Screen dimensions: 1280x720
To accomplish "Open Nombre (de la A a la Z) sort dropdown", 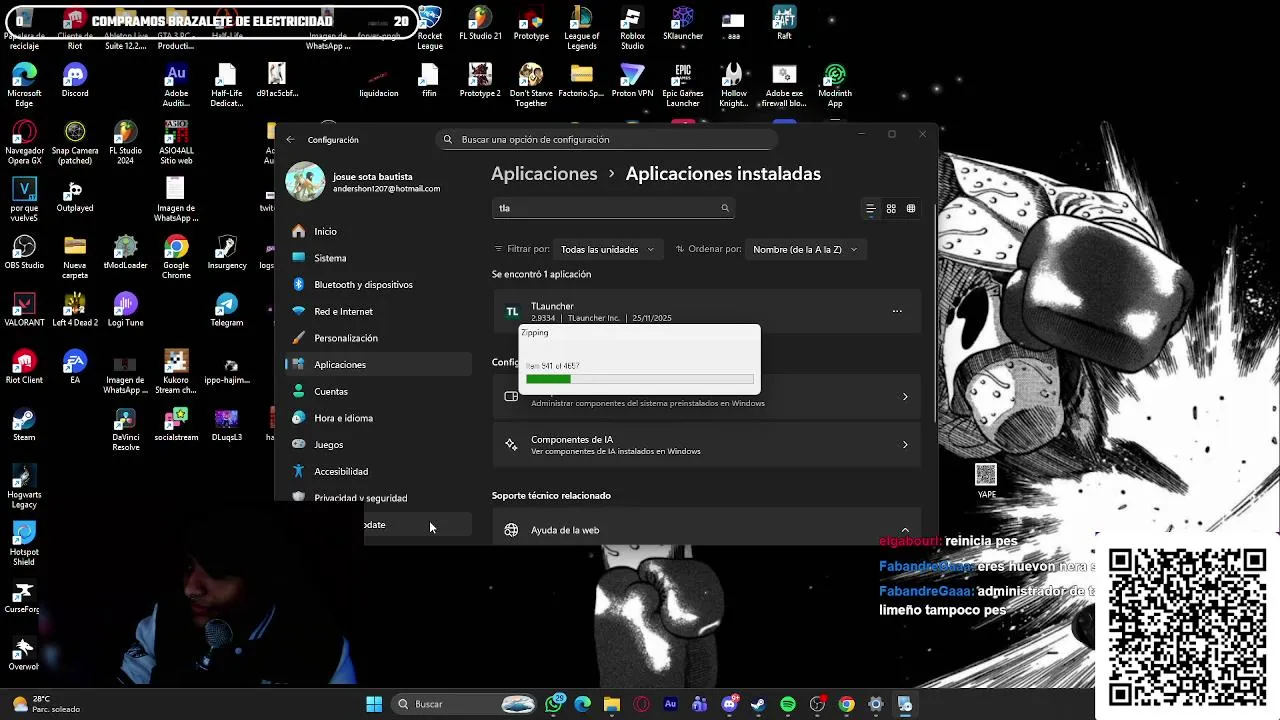I will [805, 249].
